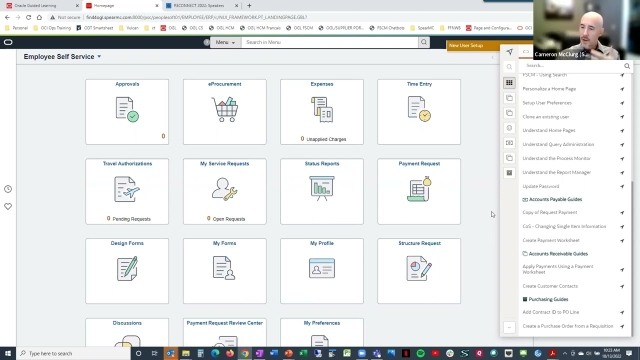Viewport: 640px width, 360px height.
Task: Open My Service Requests tile
Action: (x=224, y=191)
